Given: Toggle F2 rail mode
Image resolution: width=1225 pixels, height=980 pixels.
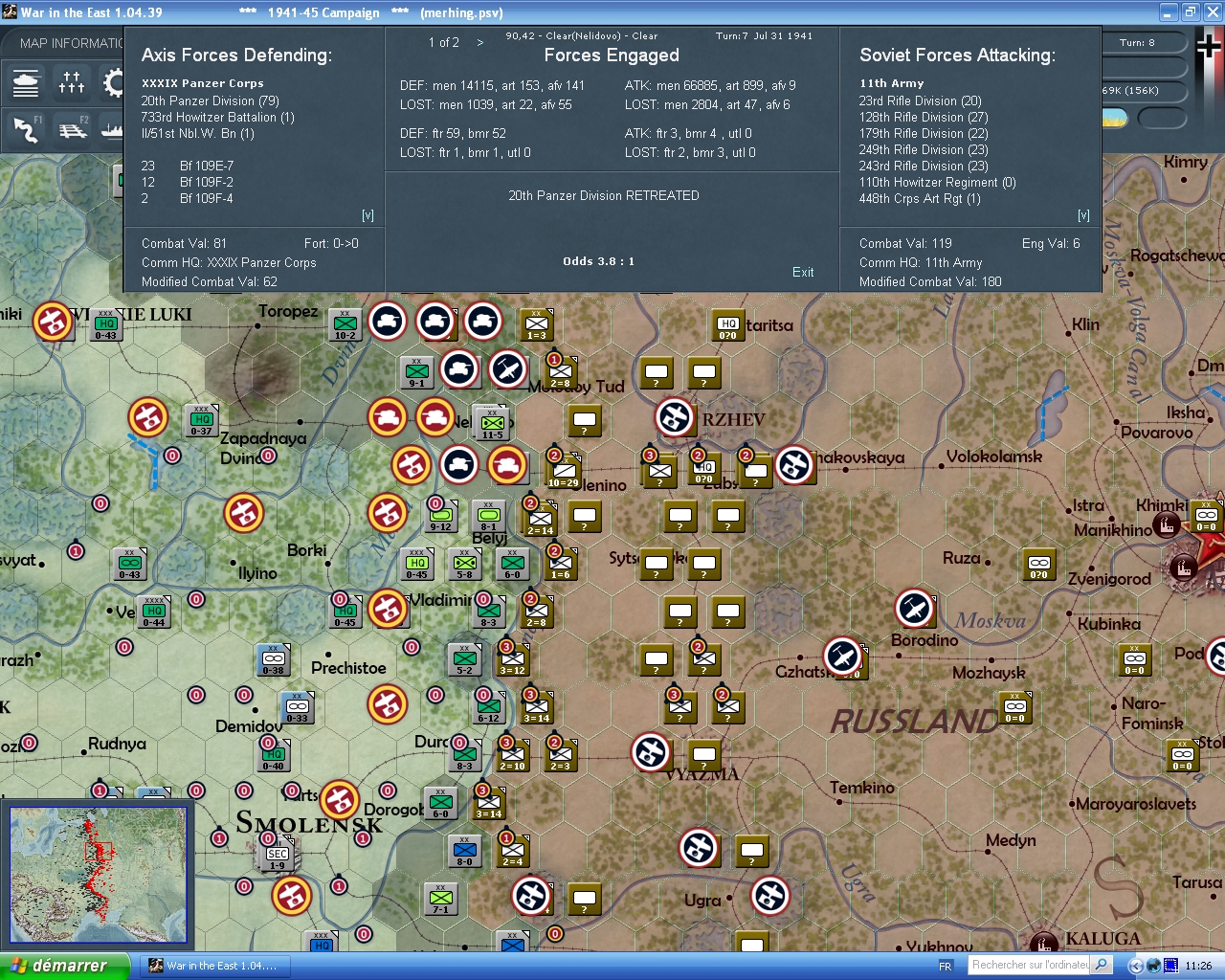Looking at the screenshot, I should pyautogui.click(x=72, y=129).
